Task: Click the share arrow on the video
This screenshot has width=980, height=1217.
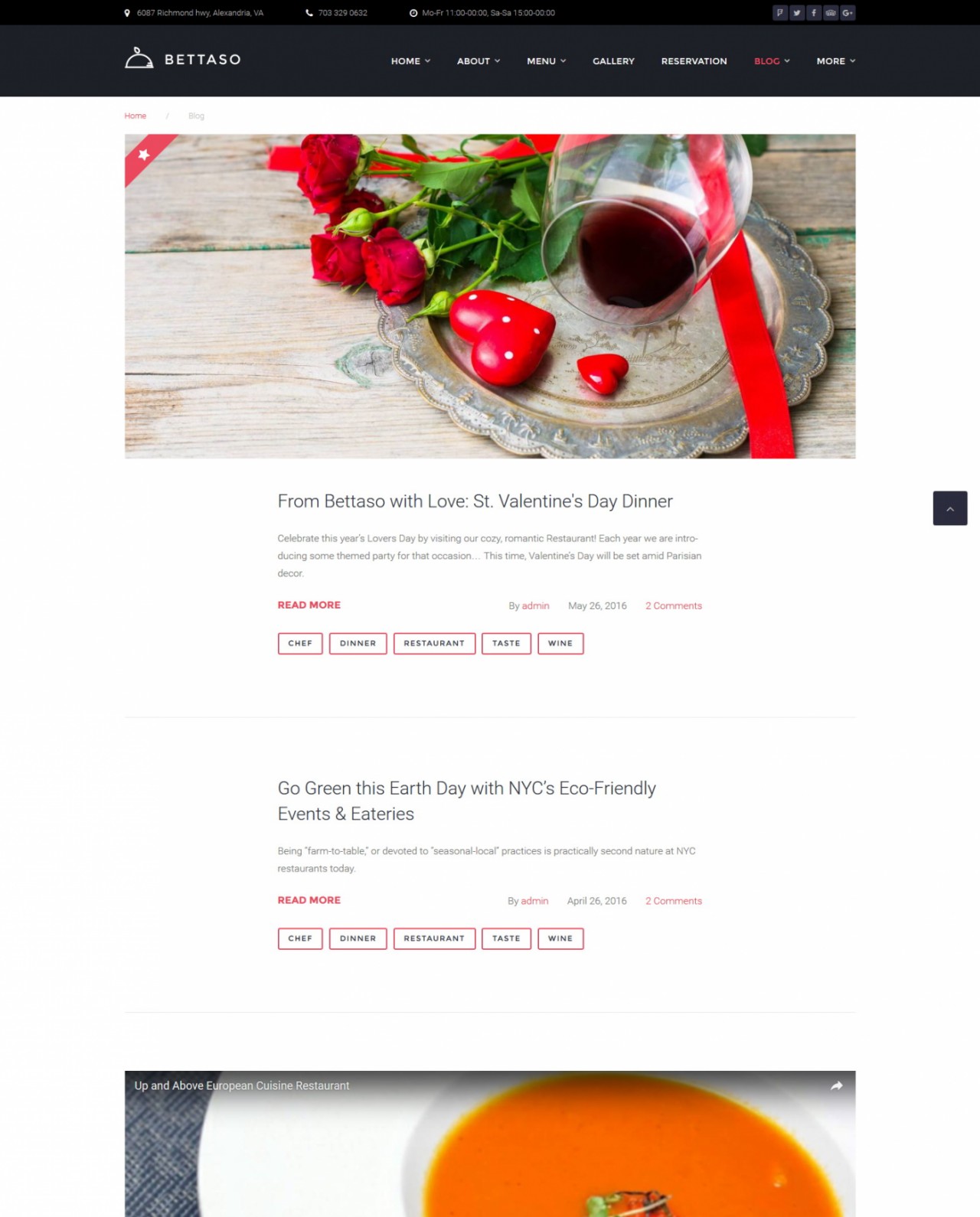Action: [x=836, y=1085]
